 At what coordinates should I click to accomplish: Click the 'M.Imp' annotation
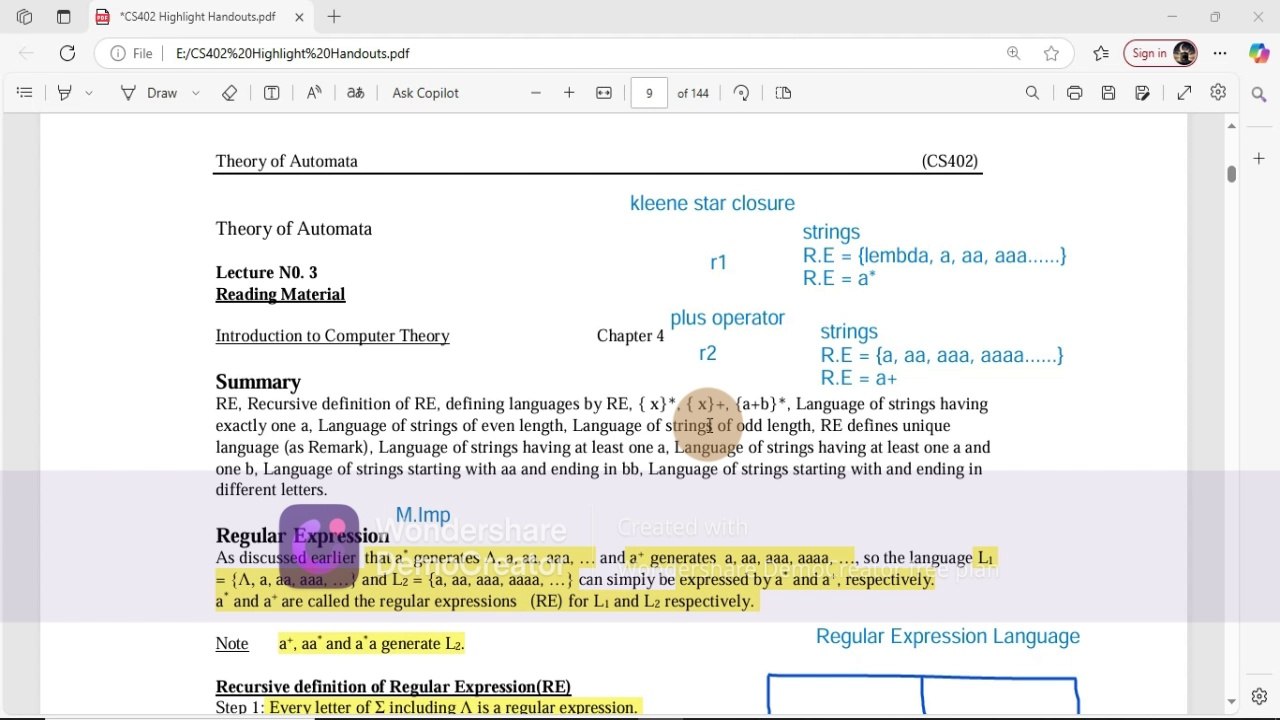tap(423, 515)
